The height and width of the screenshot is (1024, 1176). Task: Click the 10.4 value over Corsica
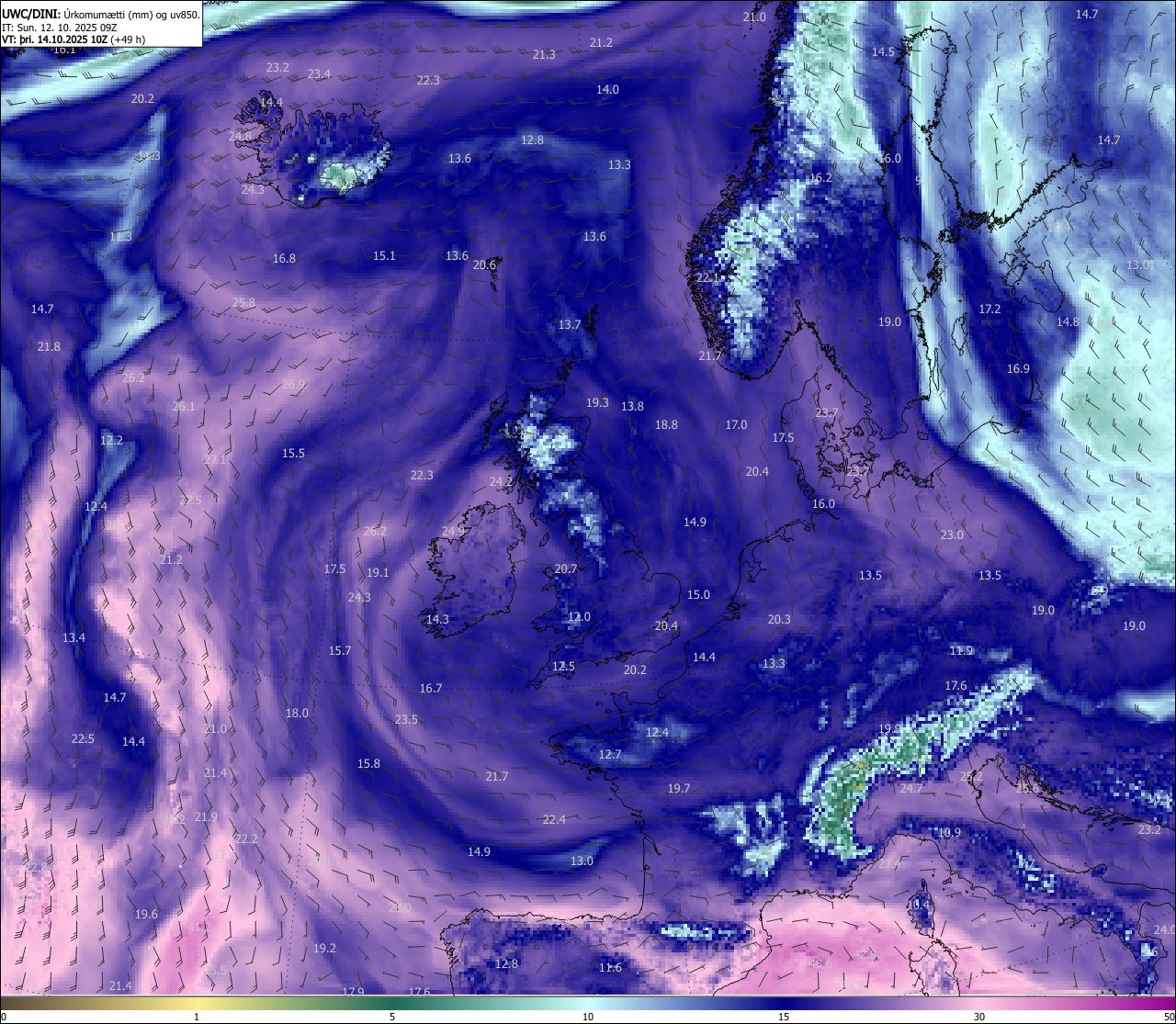point(918,905)
